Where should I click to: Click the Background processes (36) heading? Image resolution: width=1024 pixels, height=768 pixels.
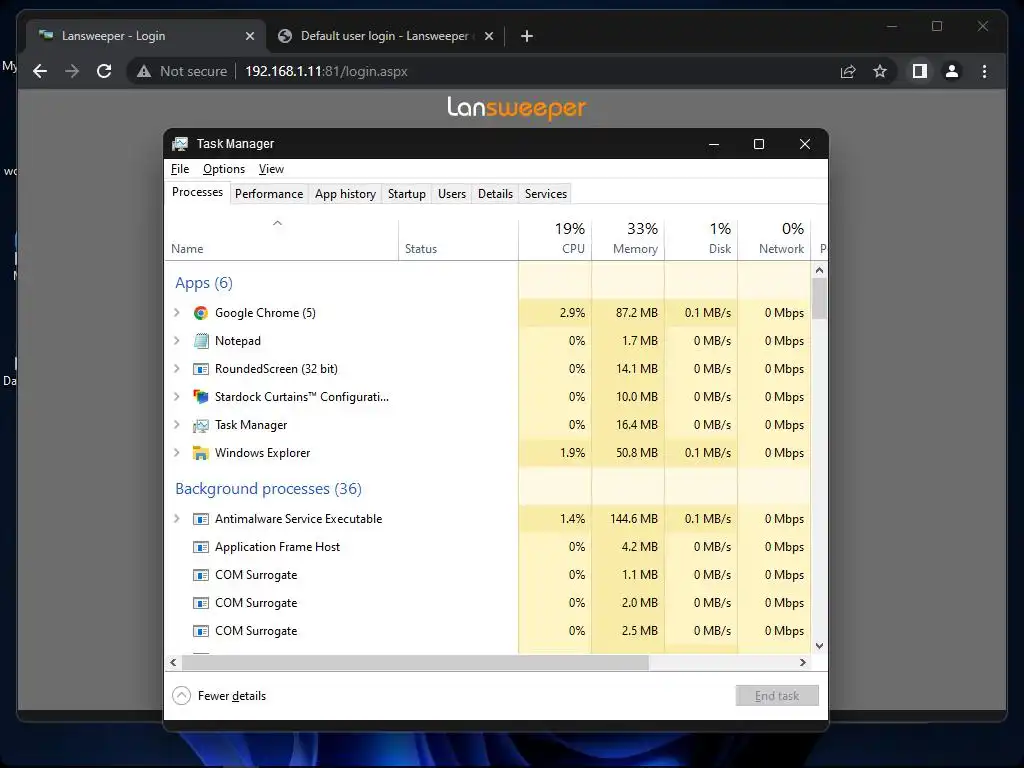[x=268, y=488]
